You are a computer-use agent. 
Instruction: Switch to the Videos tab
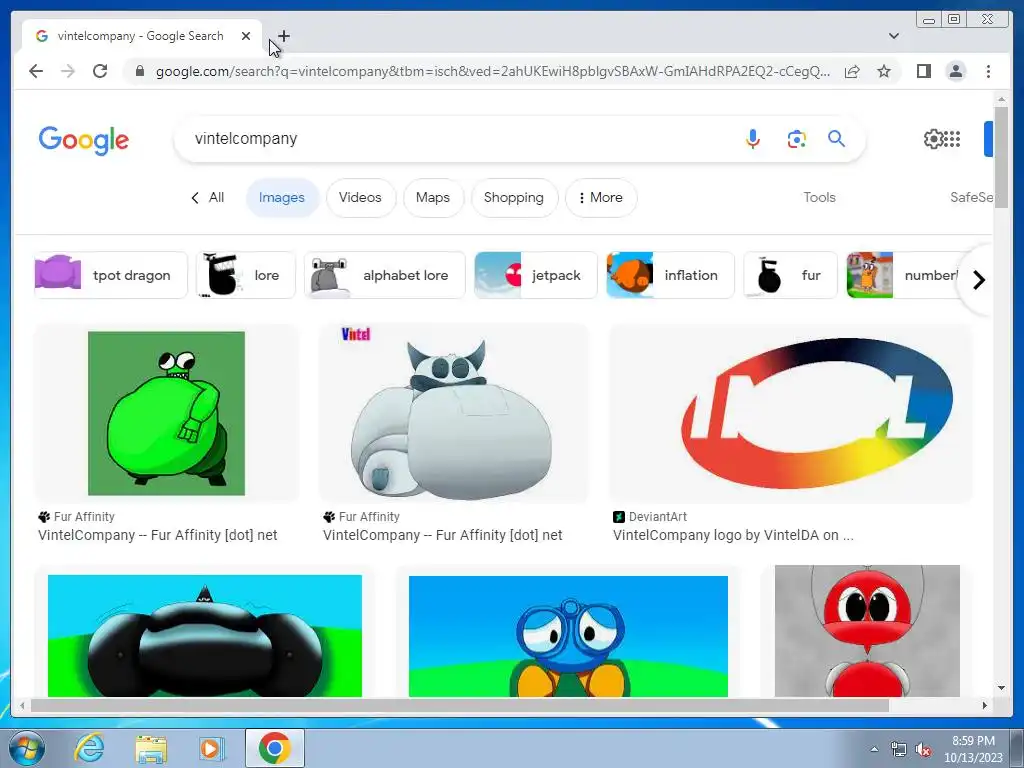click(360, 197)
